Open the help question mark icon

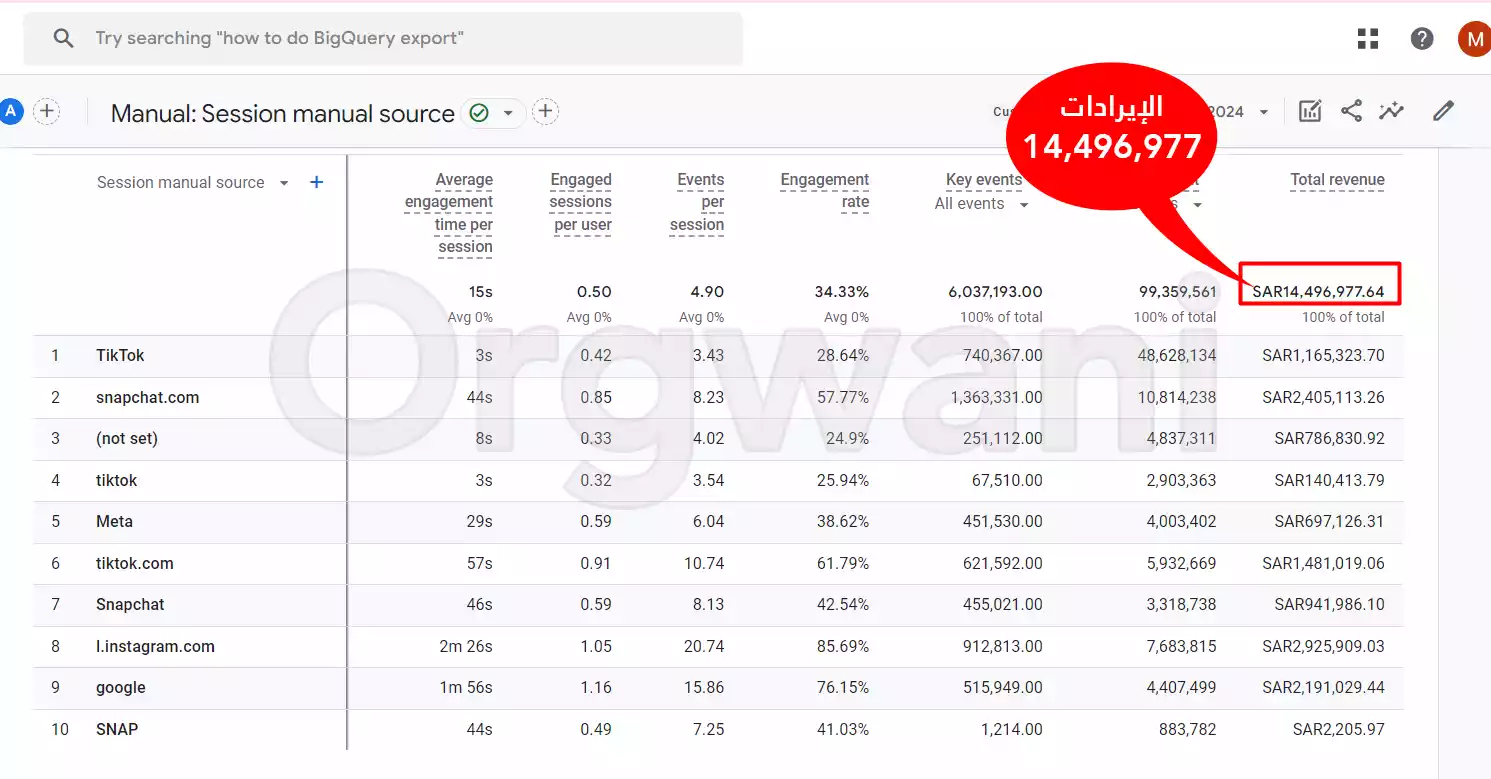(1421, 39)
